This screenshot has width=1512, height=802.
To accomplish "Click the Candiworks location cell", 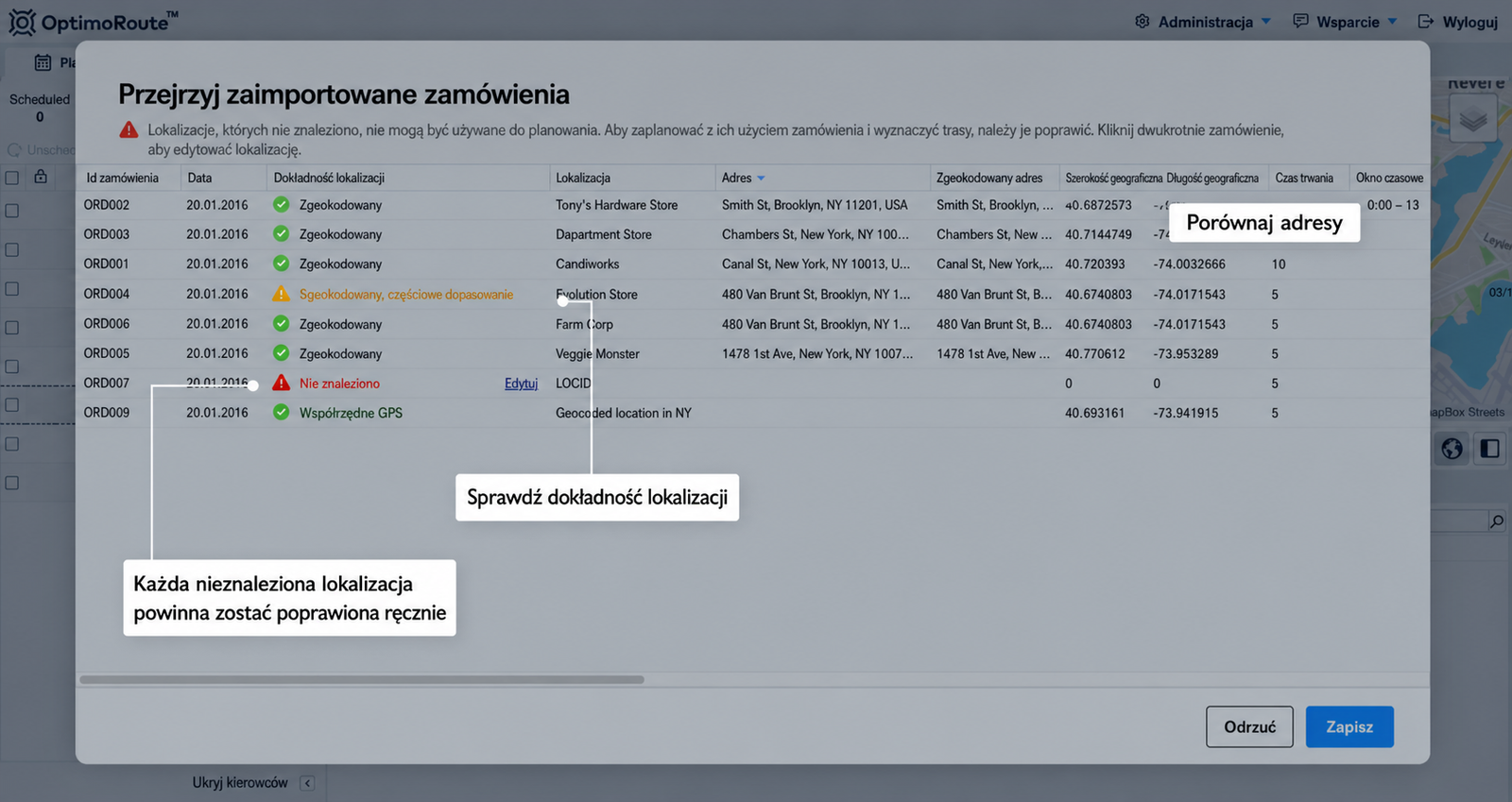I will click(x=588, y=264).
